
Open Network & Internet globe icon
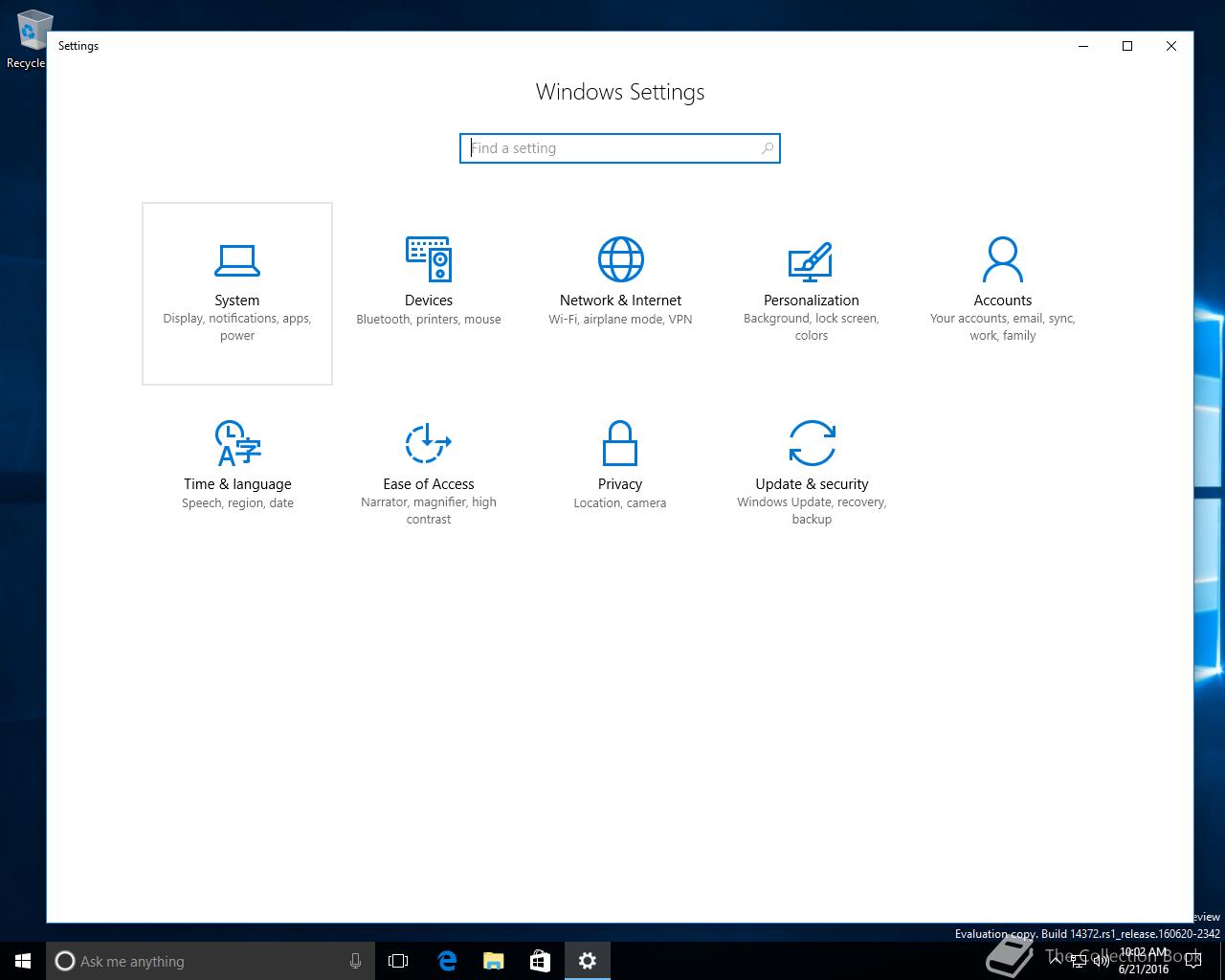(x=620, y=259)
